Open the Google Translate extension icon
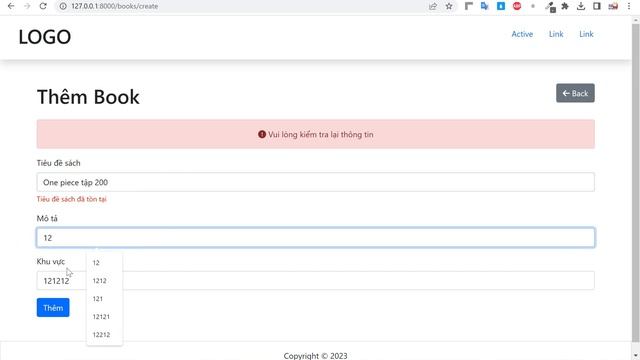640x360 pixels. tap(484, 6)
